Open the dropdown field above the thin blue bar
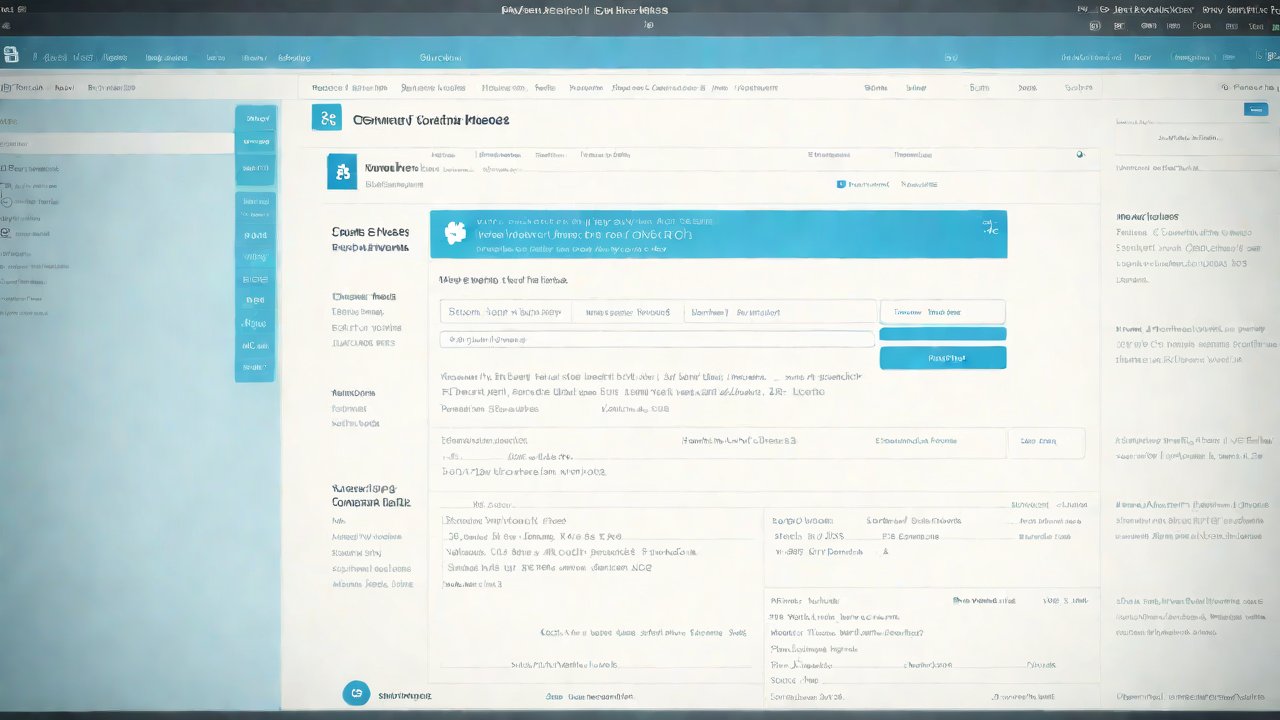This screenshot has height=720, width=1280. (942, 312)
